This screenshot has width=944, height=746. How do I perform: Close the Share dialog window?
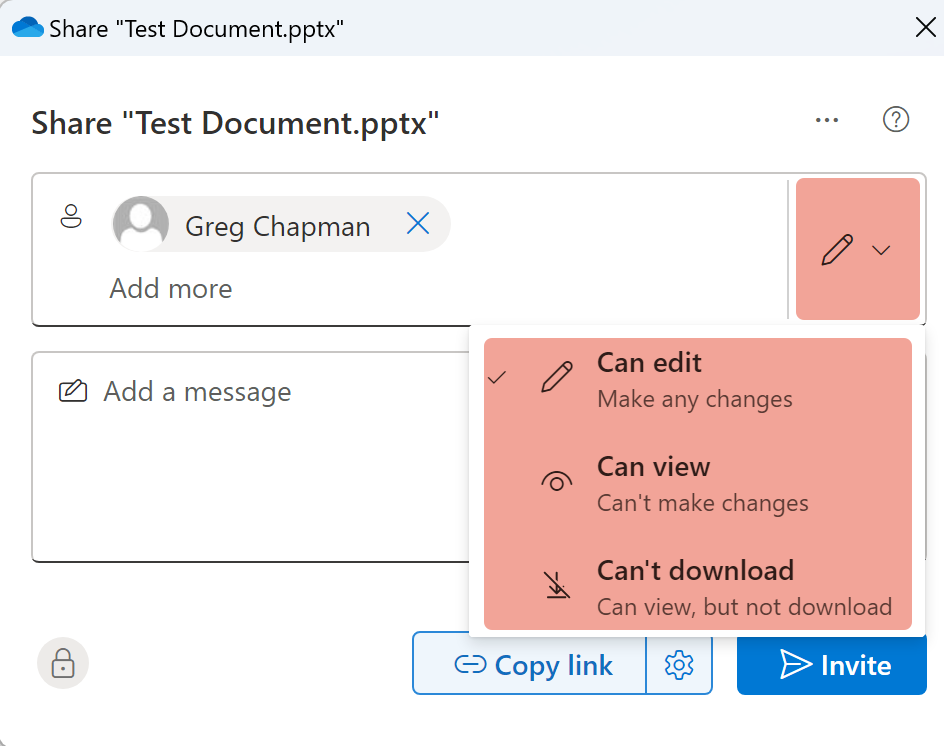(925, 27)
